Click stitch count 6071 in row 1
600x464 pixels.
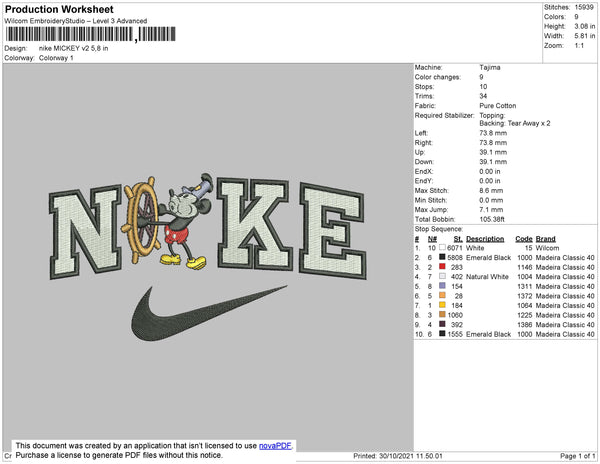pyautogui.click(x=455, y=248)
